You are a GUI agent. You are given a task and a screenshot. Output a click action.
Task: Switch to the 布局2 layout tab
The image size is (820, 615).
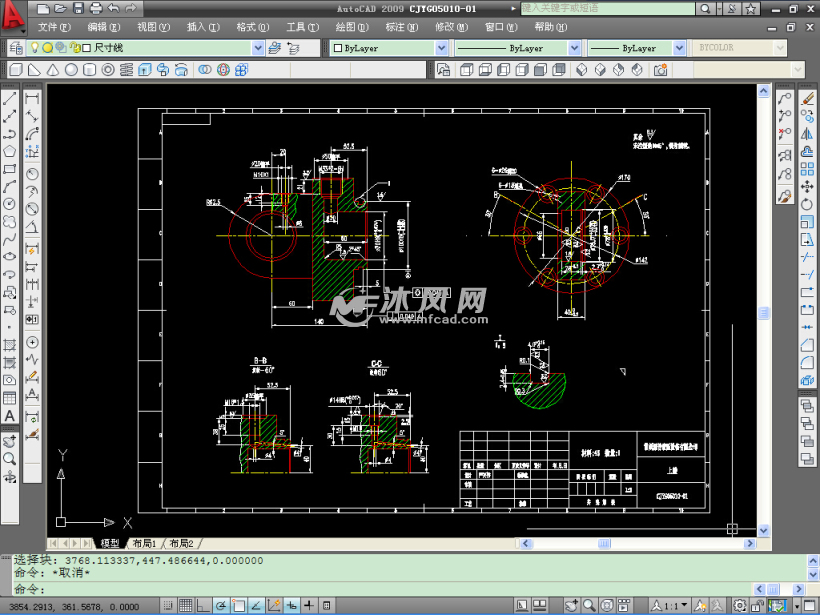tap(181, 544)
